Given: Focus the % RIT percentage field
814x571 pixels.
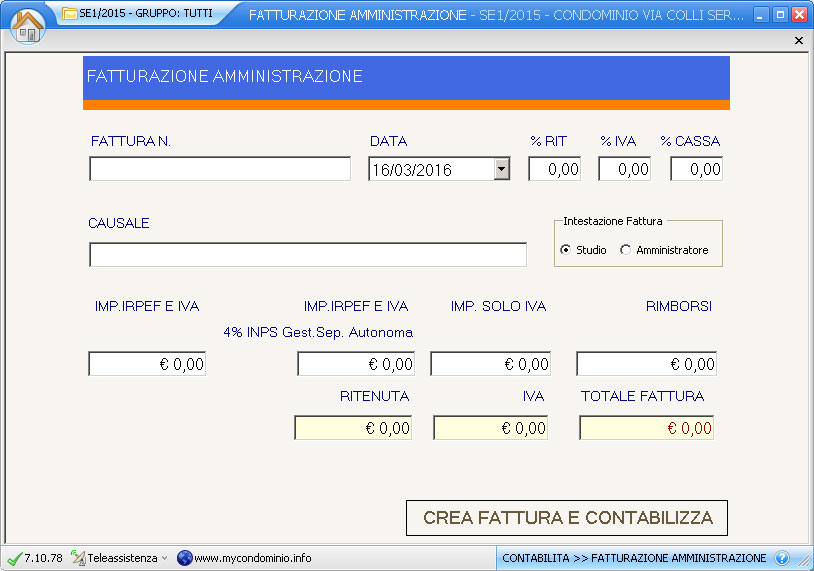Looking at the screenshot, I should (554, 169).
